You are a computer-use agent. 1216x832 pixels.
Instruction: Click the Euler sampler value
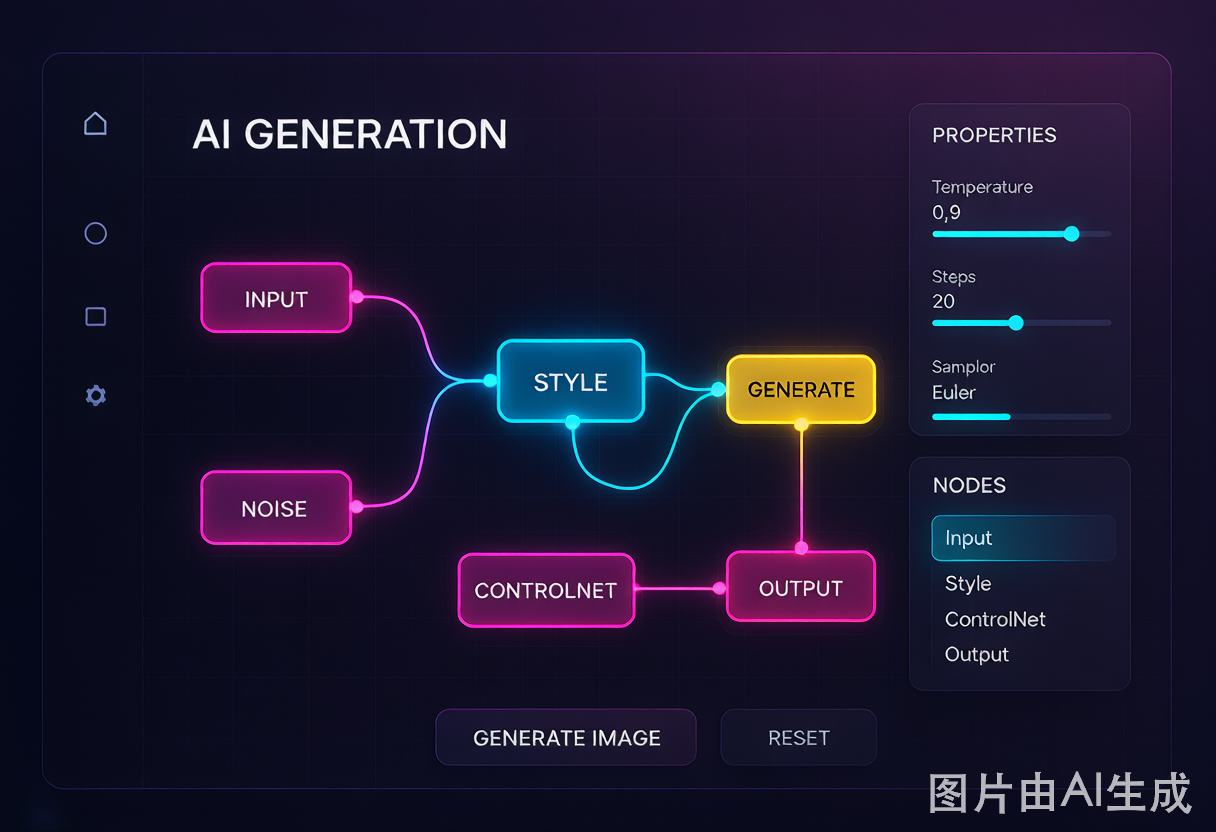pos(954,392)
